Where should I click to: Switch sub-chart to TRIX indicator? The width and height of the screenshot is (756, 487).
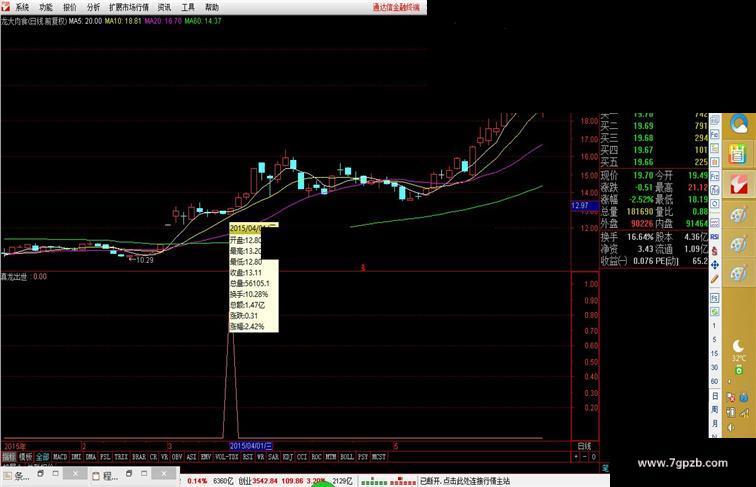pos(121,457)
